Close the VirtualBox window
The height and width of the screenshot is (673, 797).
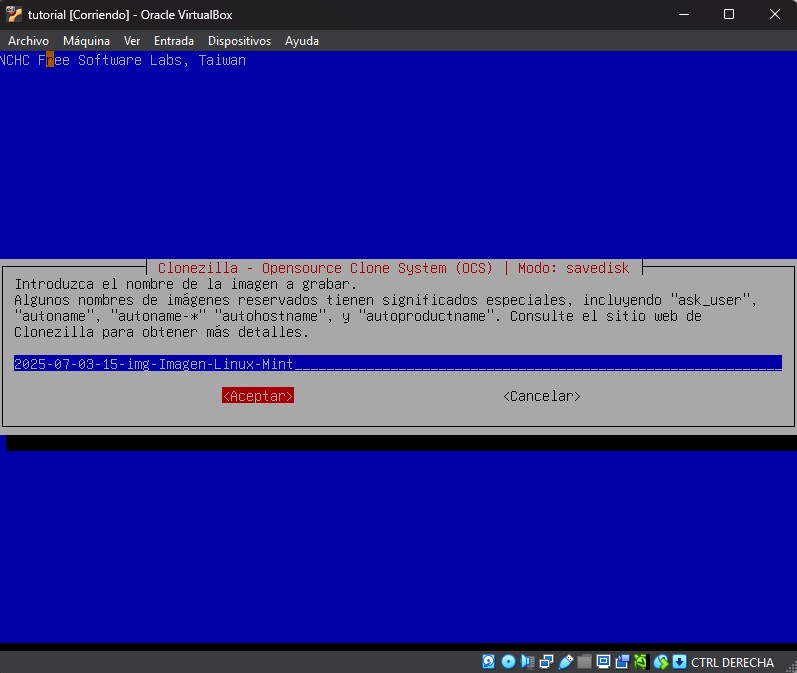(x=775, y=14)
